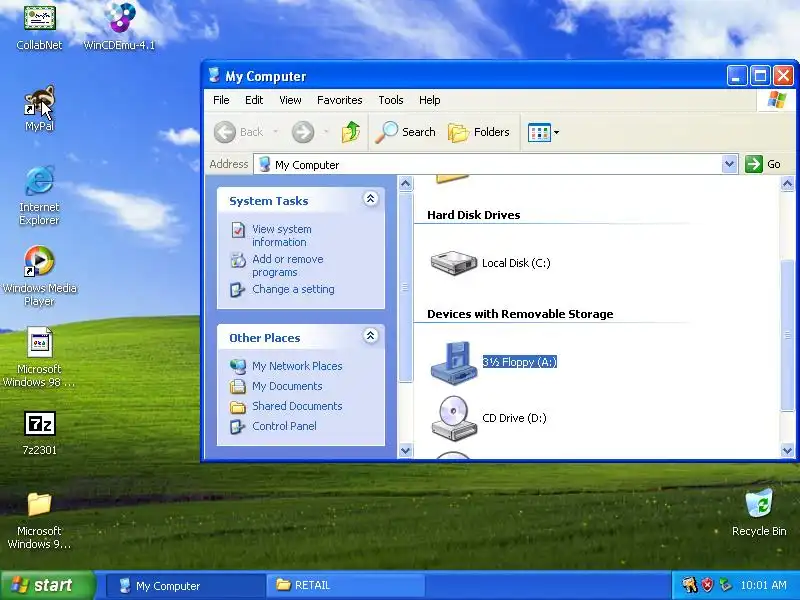Click the taskbar clock 10:01 AM

pyautogui.click(x=764, y=585)
